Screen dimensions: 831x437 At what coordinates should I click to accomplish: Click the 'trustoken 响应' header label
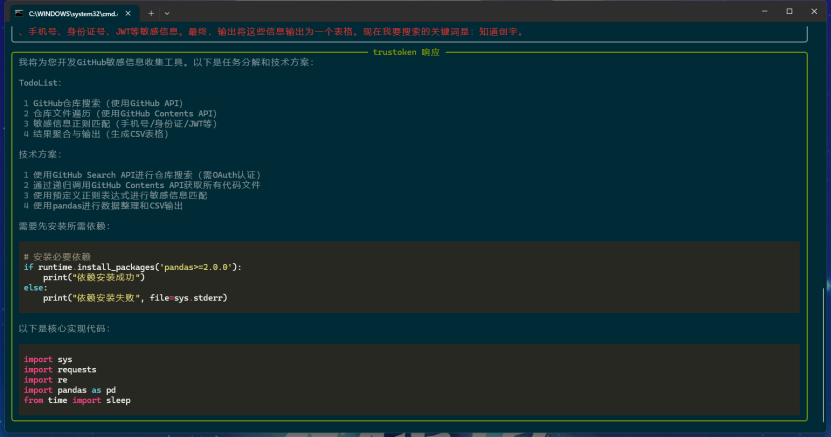click(x=406, y=52)
